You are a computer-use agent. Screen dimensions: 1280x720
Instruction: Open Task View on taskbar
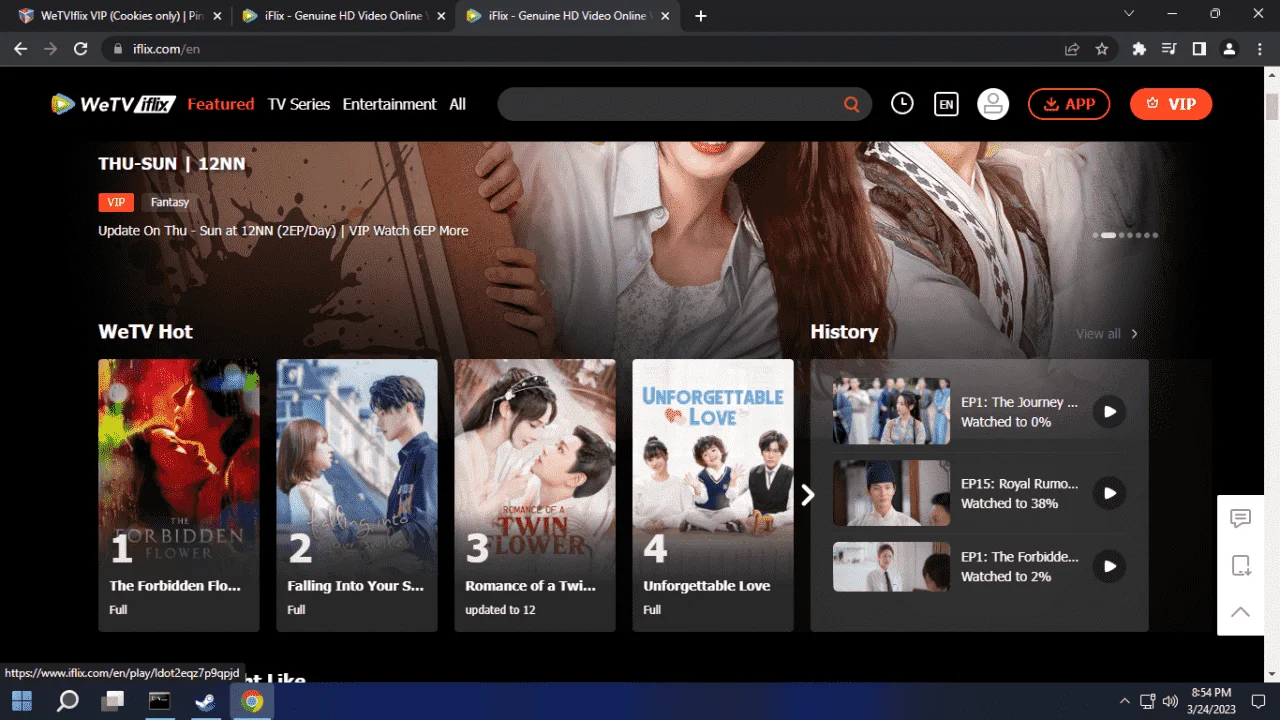click(x=114, y=701)
